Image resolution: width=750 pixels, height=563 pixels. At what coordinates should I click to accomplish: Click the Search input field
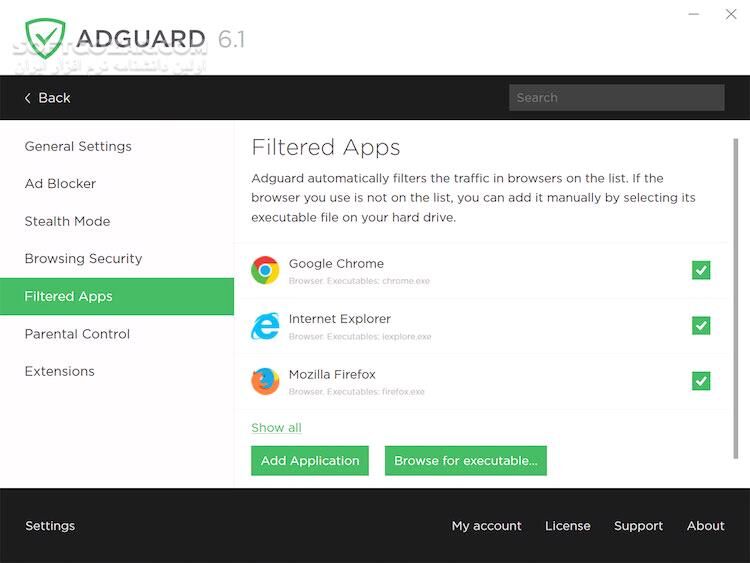617,98
